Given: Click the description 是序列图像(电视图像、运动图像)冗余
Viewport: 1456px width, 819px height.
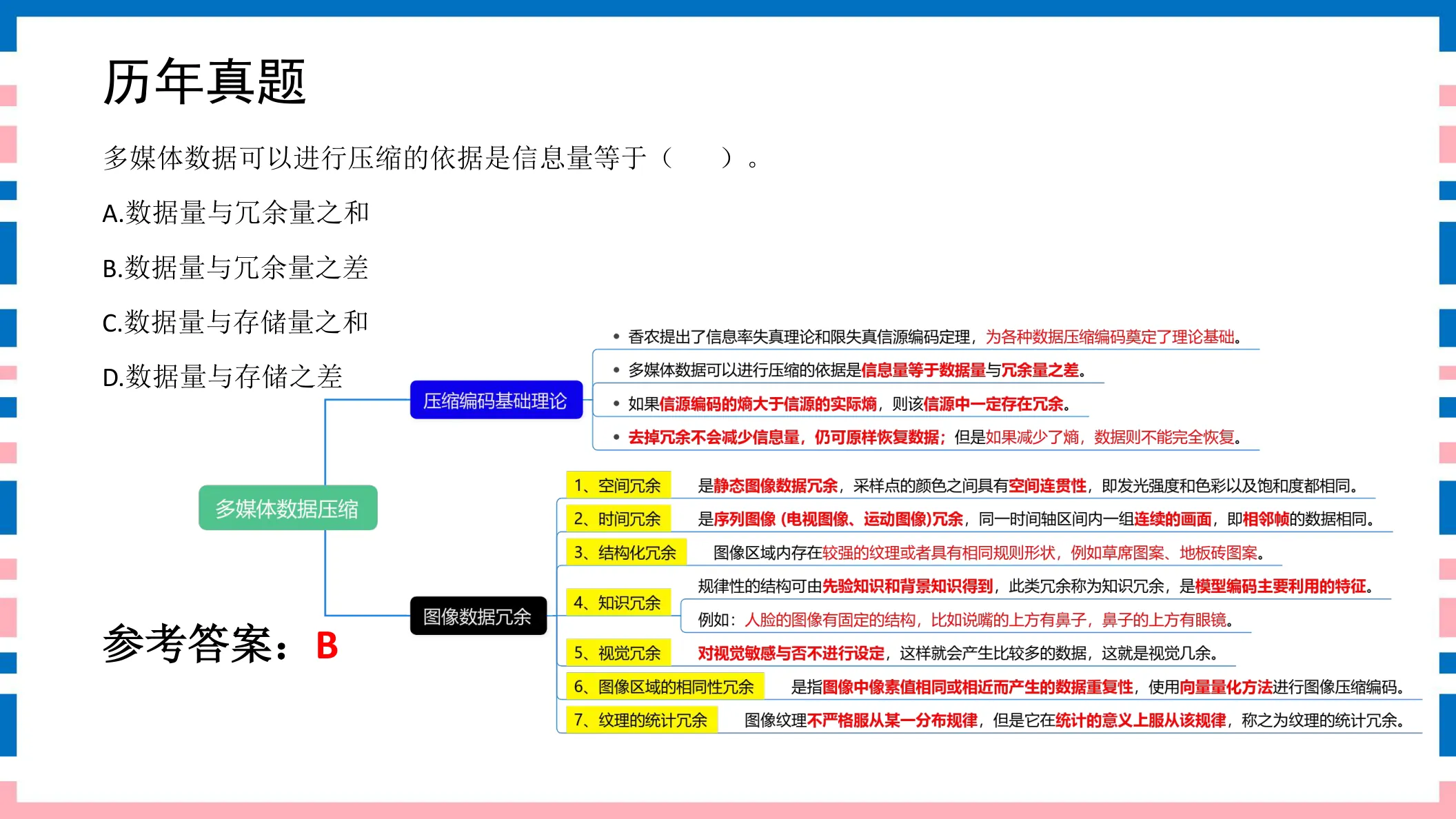Looking at the screenshot, I should pos(1037,518).
